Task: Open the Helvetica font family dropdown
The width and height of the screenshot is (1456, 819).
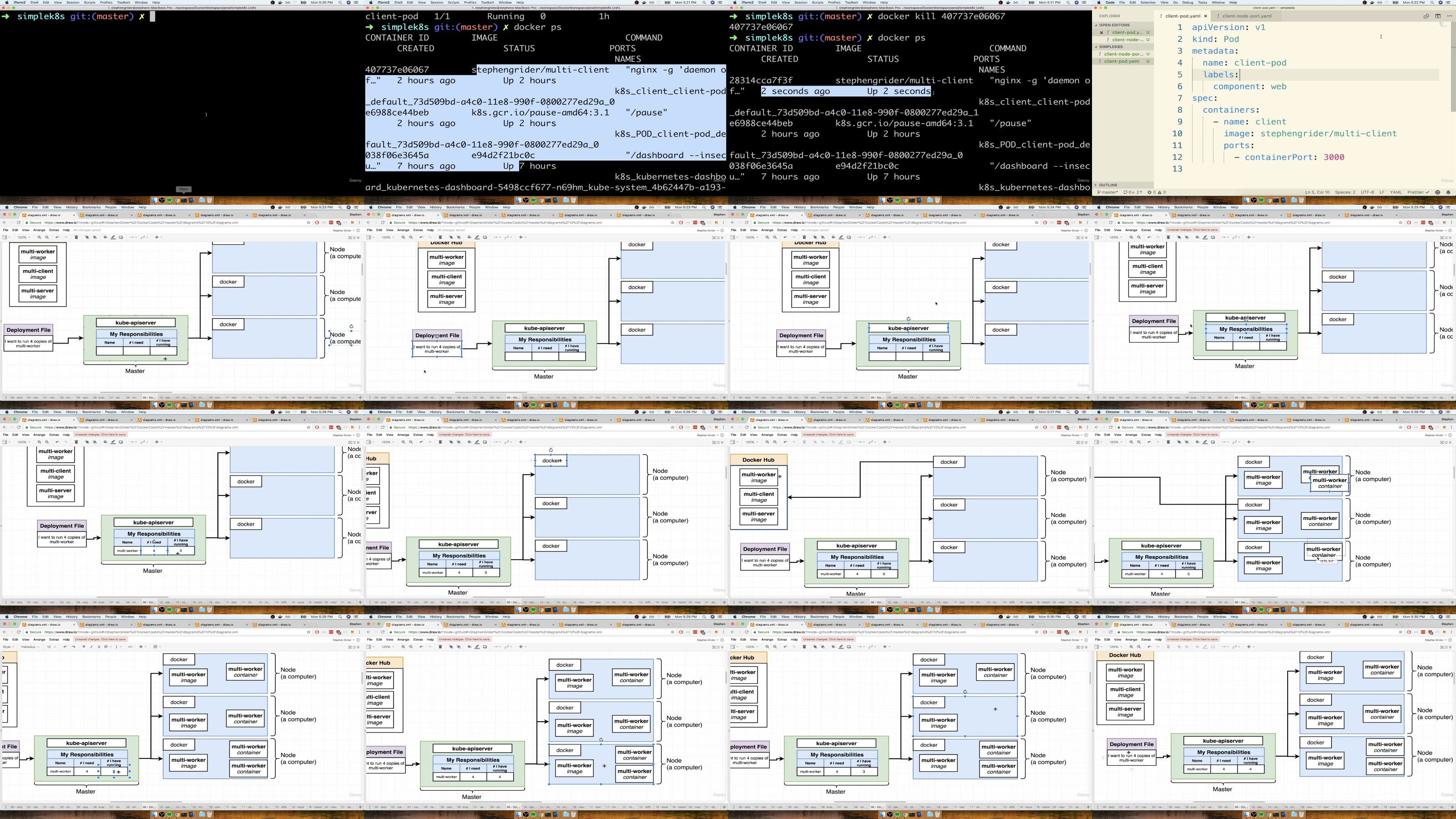Action: coord(30,647)
